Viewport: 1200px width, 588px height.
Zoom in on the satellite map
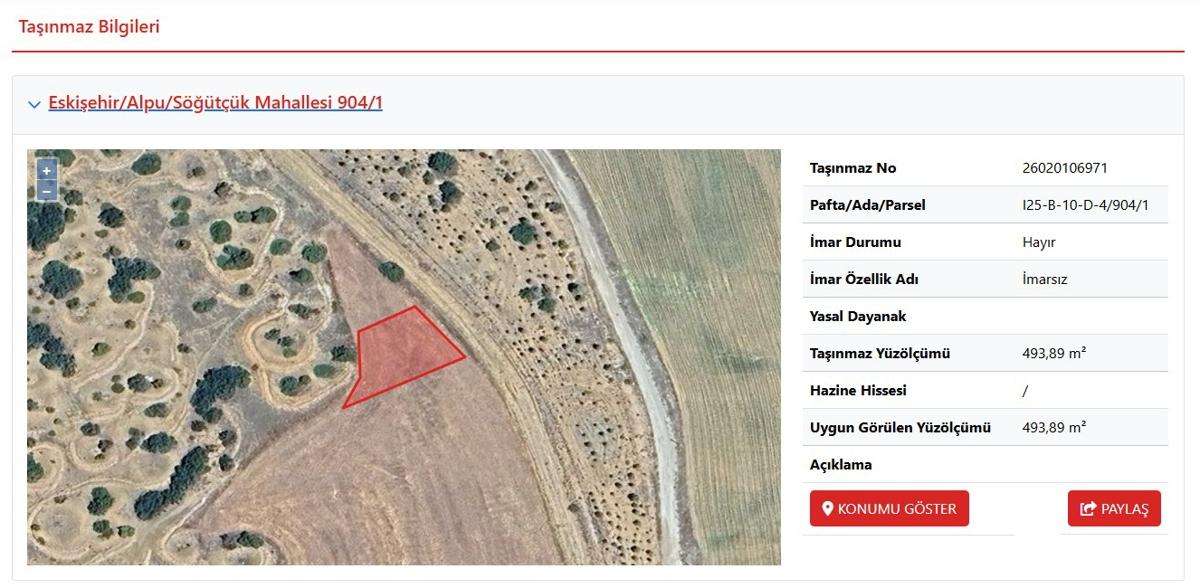pyautogui.click(x=46, y=171)
